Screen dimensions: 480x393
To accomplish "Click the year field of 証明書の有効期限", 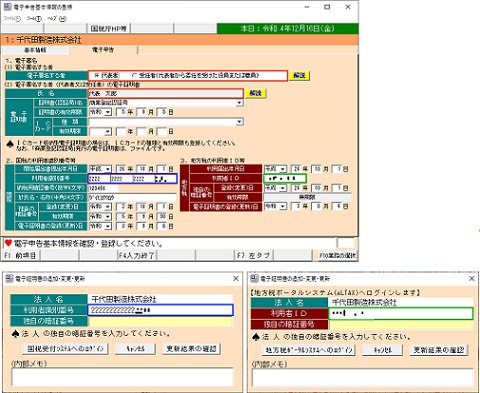I will tap(121, 112).
